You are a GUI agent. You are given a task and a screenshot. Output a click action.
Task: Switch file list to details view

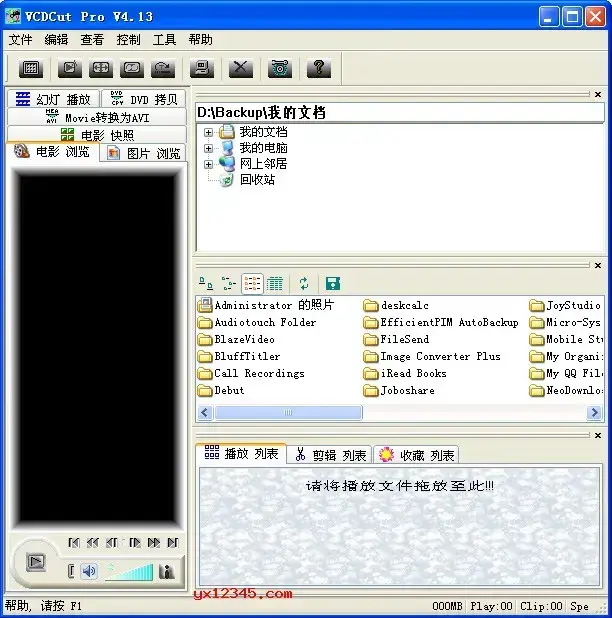[275, 283]
